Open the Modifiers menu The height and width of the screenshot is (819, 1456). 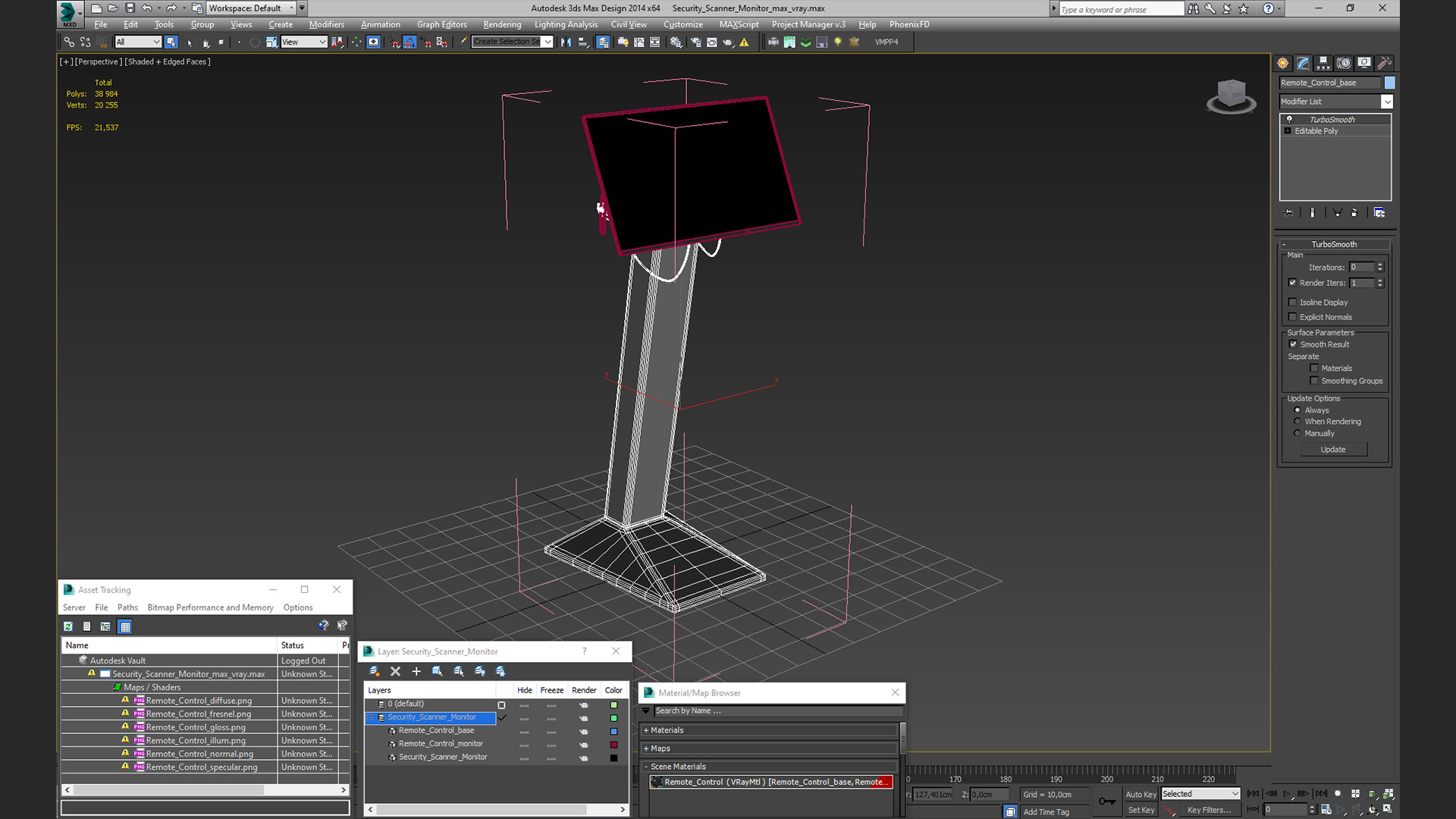point(327,24)
